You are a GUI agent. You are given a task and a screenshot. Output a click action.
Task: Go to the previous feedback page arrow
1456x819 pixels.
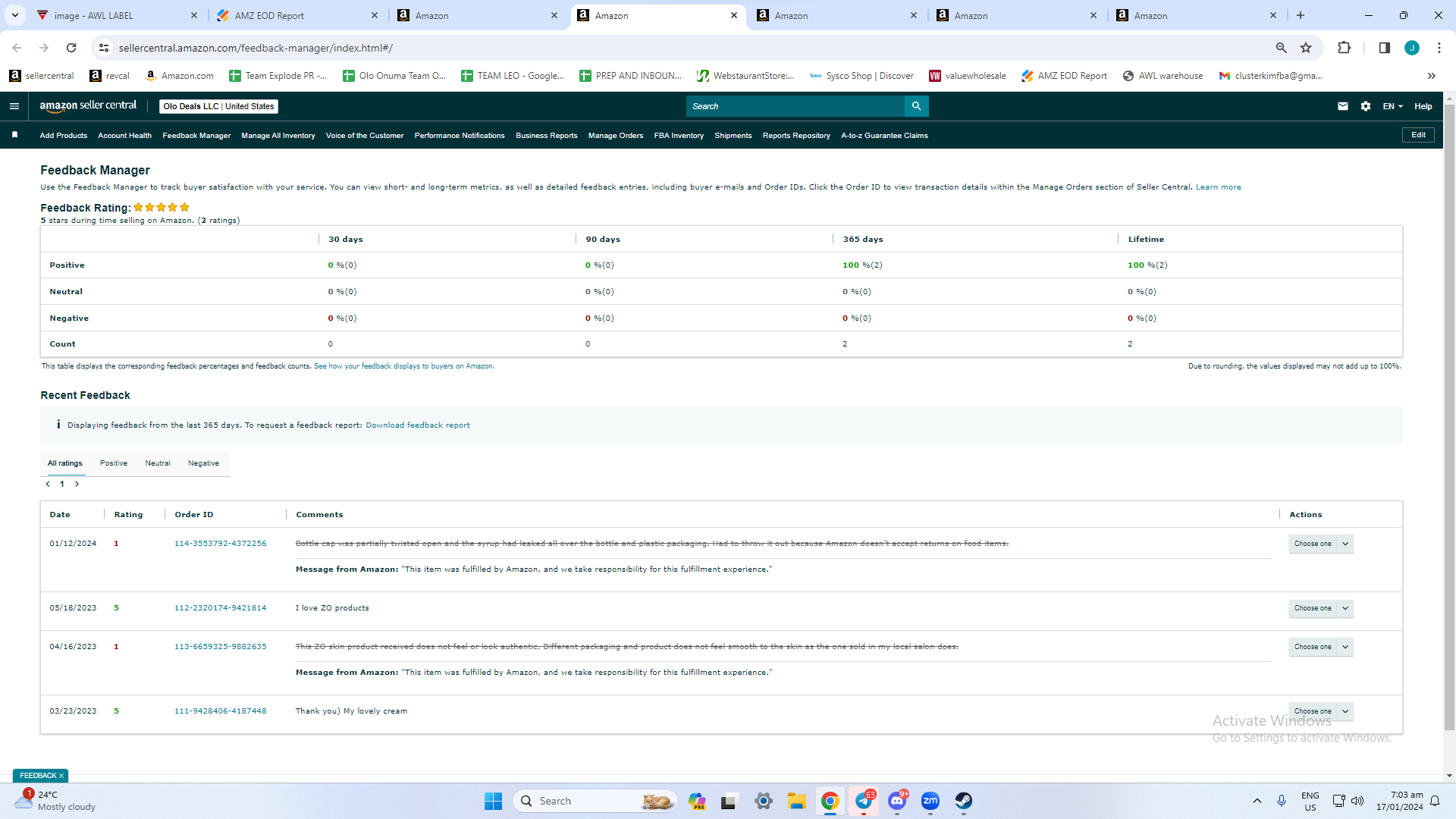48,484
